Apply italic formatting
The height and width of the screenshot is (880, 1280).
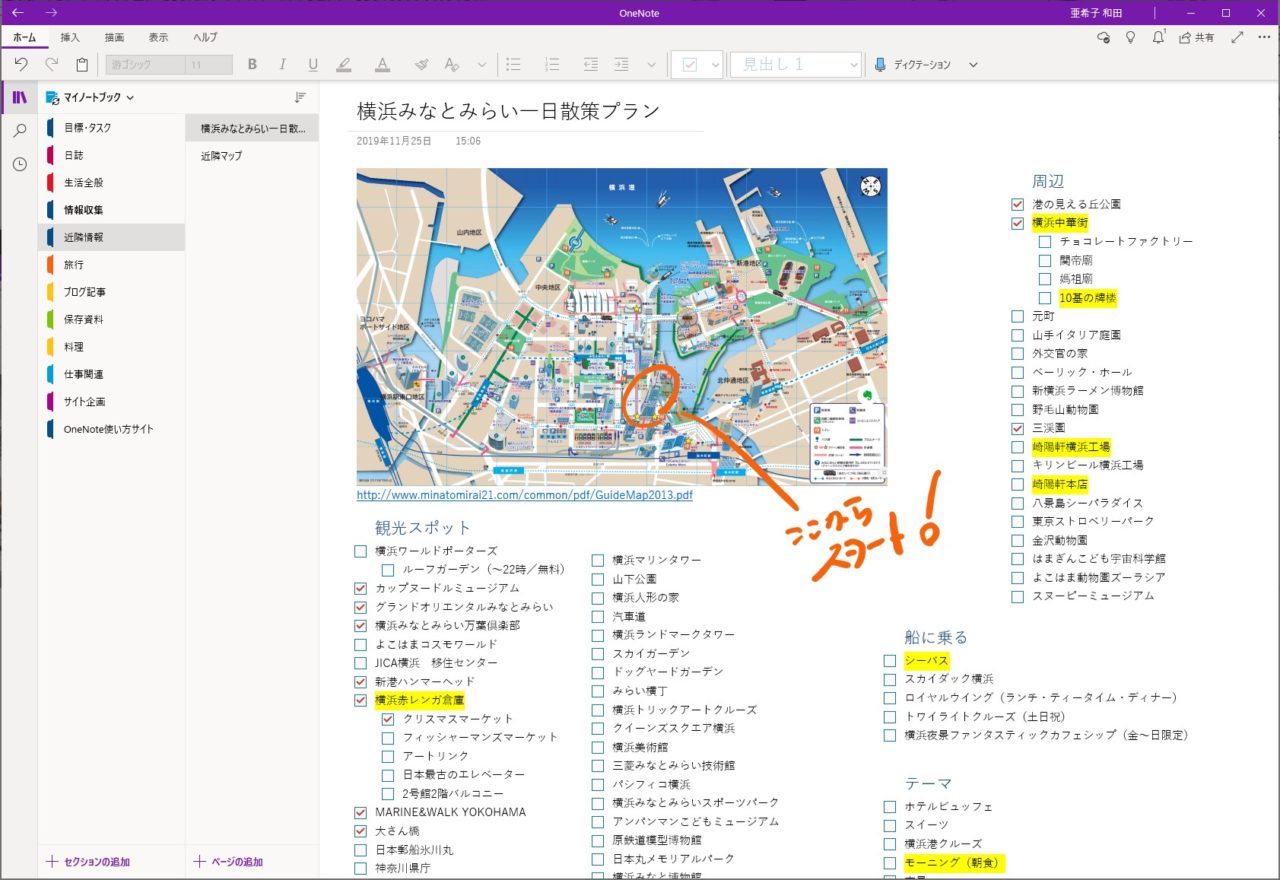[x=282, y=65]
